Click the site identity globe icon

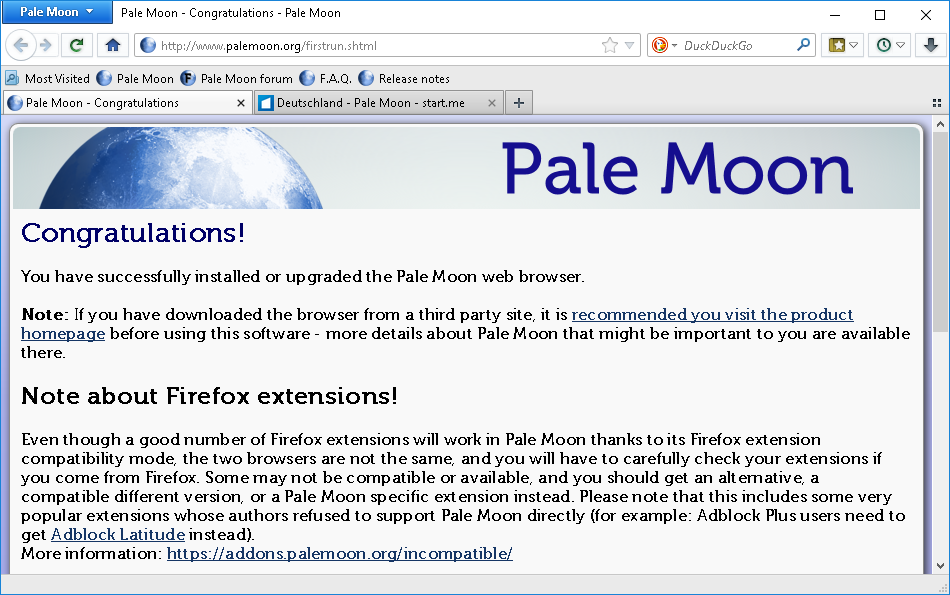[148, 45]
